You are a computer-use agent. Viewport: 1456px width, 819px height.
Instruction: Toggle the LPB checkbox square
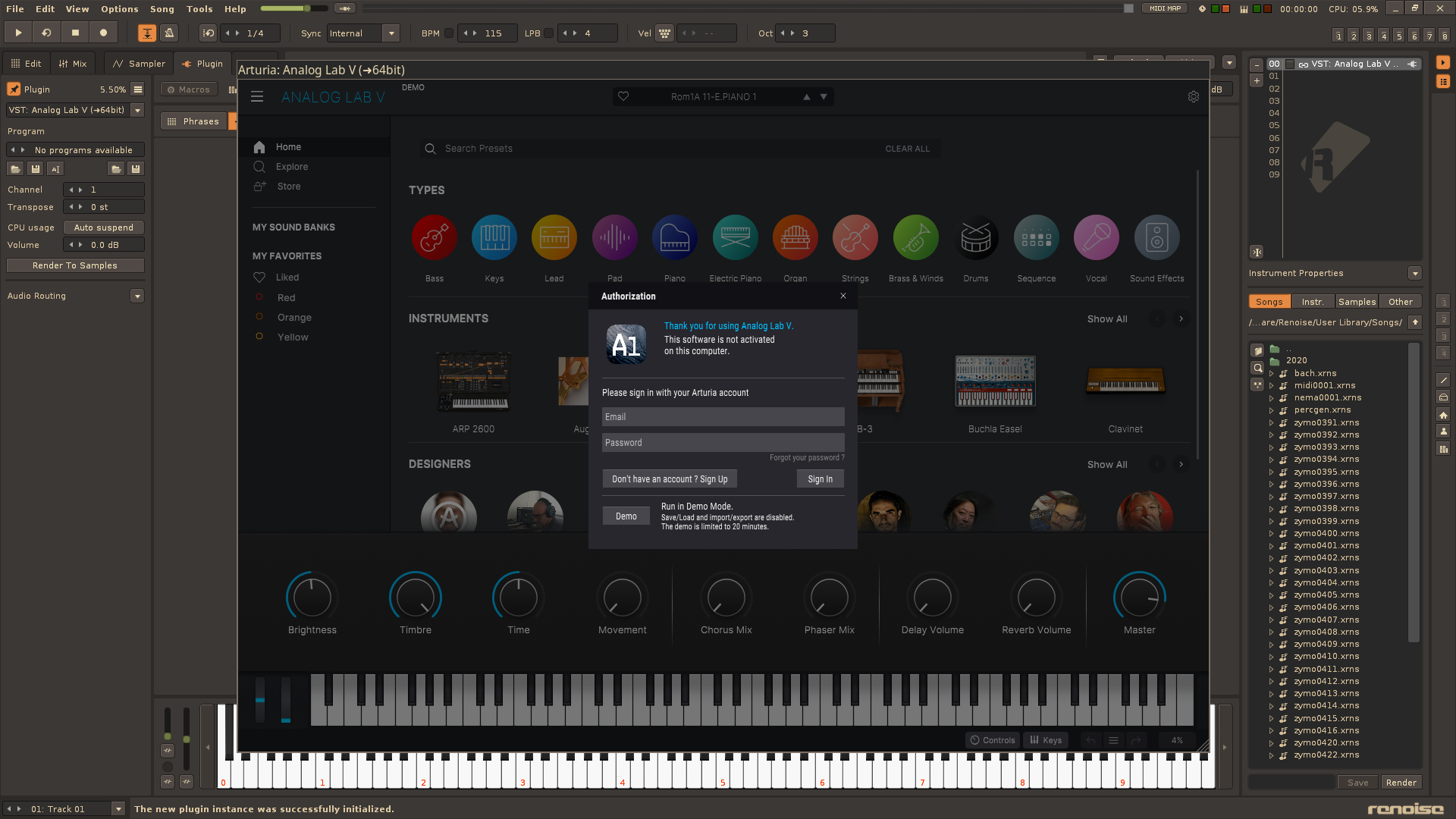pos(548,33)
